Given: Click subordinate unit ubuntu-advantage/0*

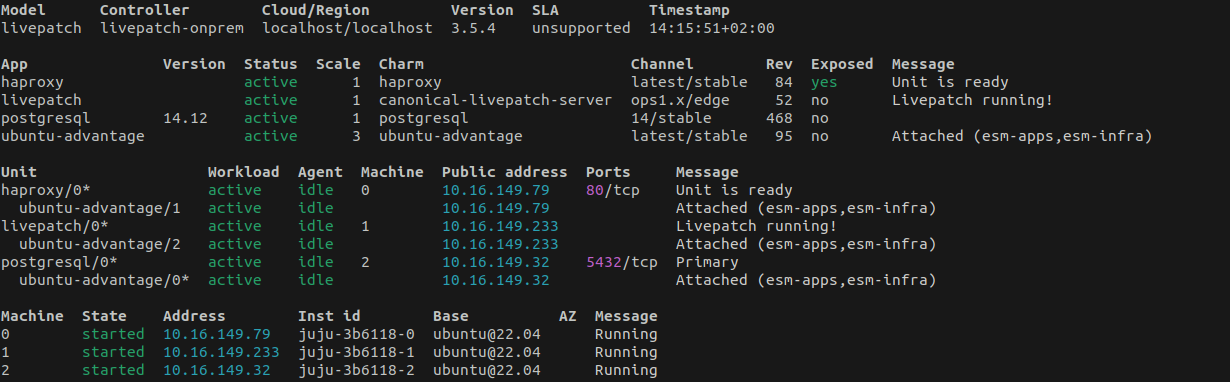Looking at the screenshot, I should 104,280.
